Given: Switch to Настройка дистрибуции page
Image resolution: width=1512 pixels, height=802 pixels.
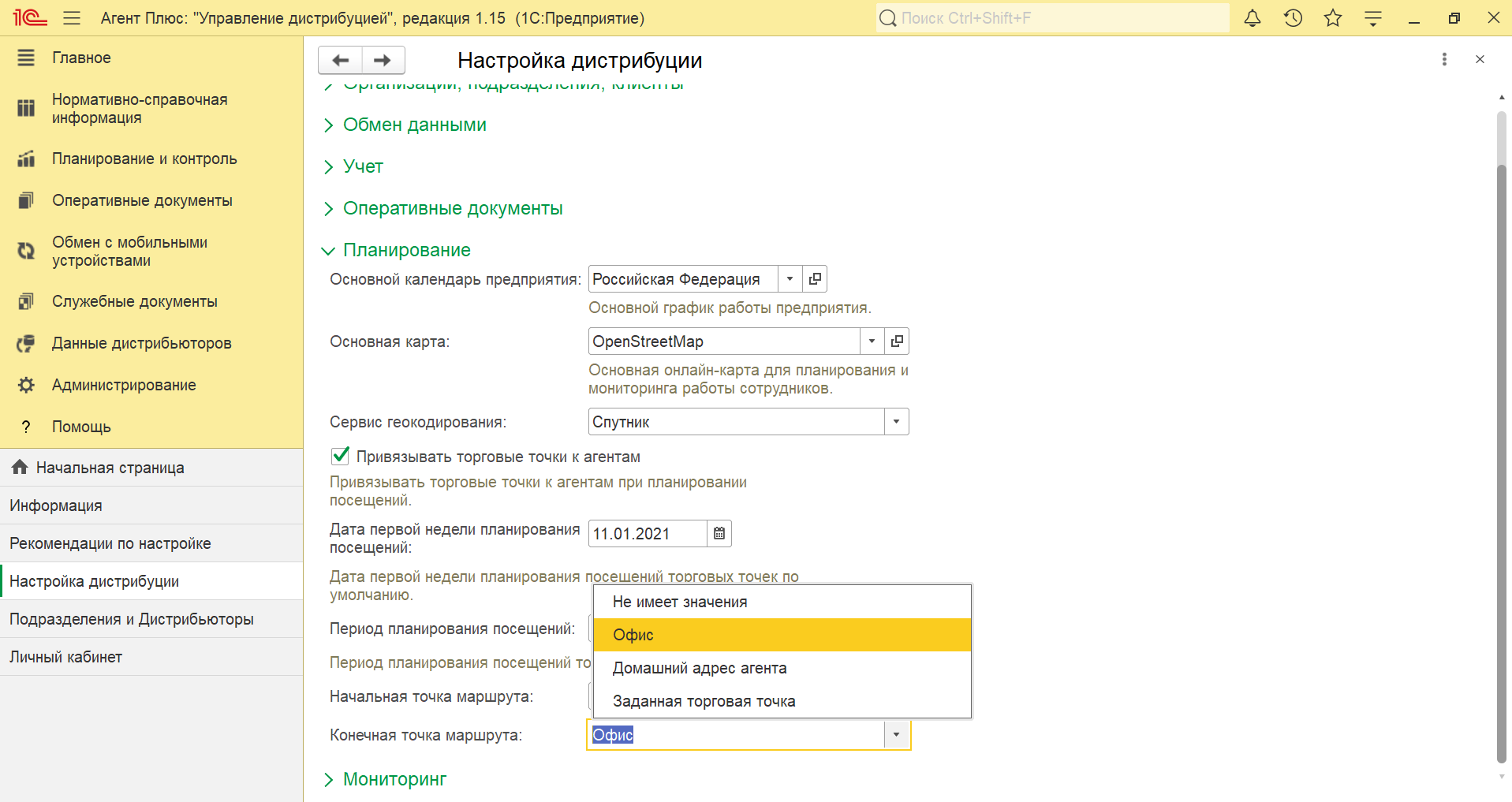Looking at the screenshot, I should click(151, 581).
